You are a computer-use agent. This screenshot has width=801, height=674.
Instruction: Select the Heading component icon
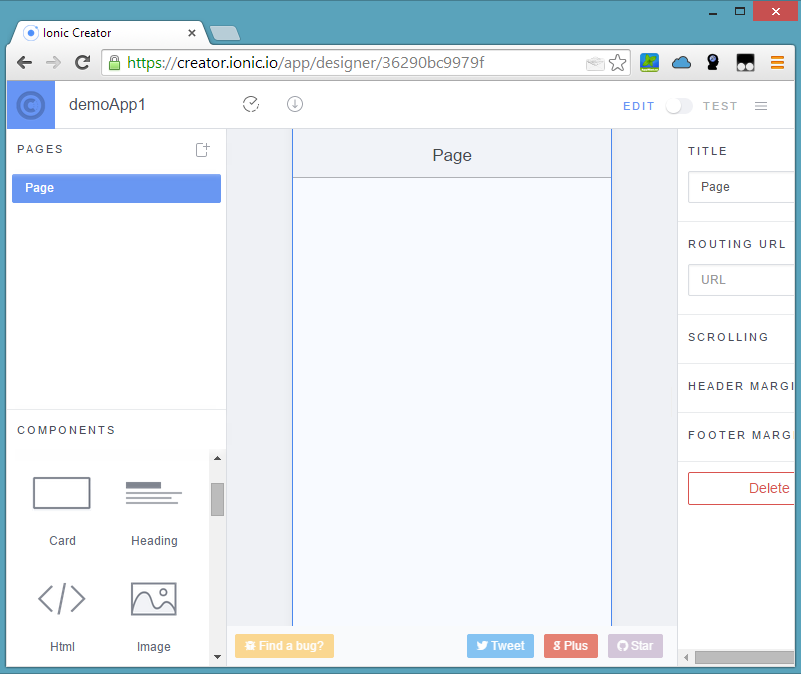(154, 493)
